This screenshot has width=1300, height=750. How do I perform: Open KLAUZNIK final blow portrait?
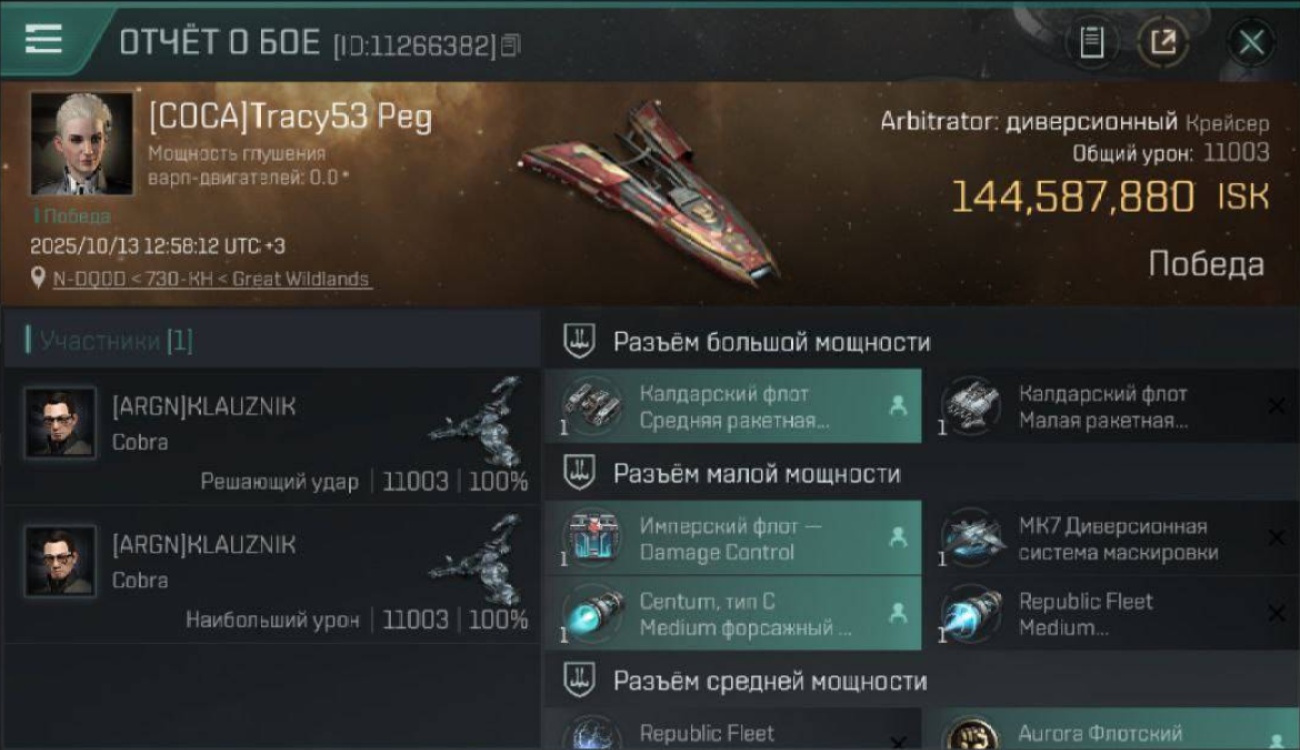pyautogui.click(x=60, y=423)
